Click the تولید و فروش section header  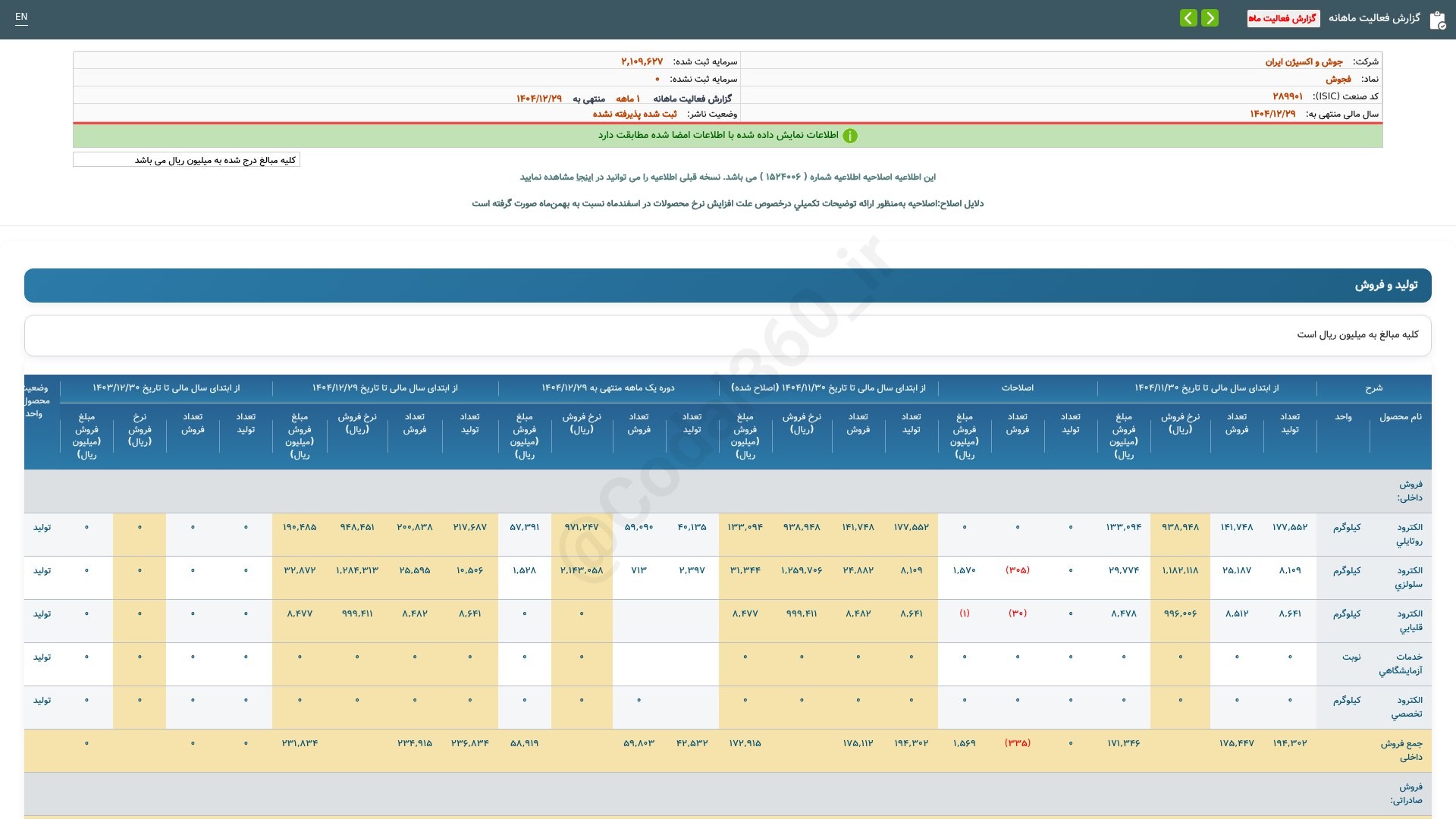(x=728, y=285)
